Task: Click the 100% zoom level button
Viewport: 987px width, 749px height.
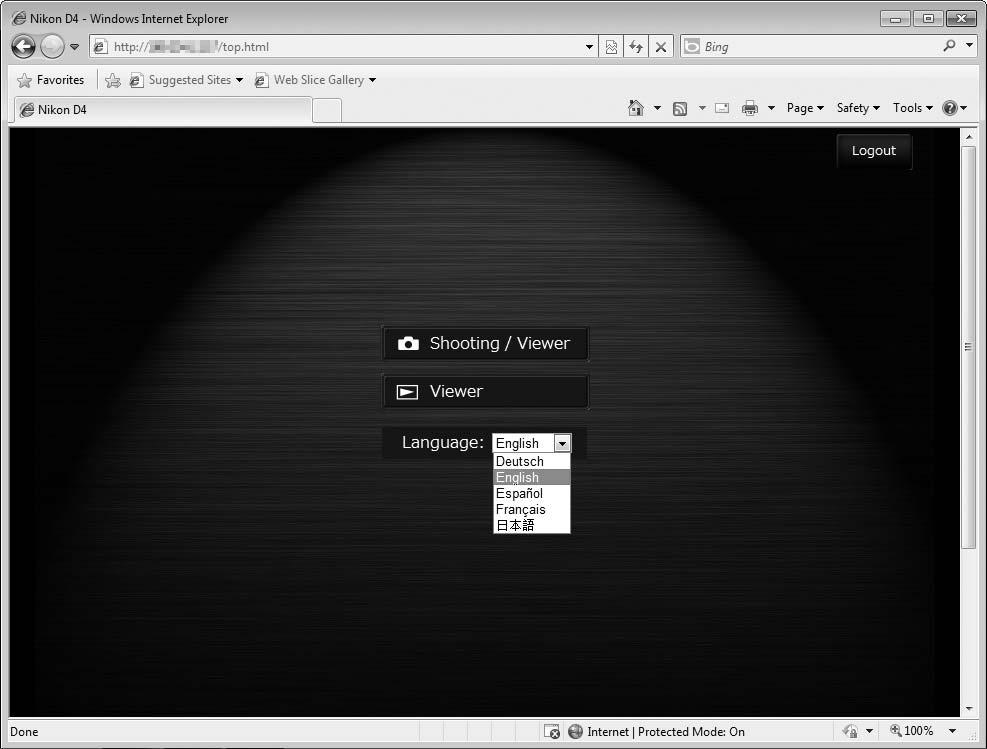Action: point(911,731)
